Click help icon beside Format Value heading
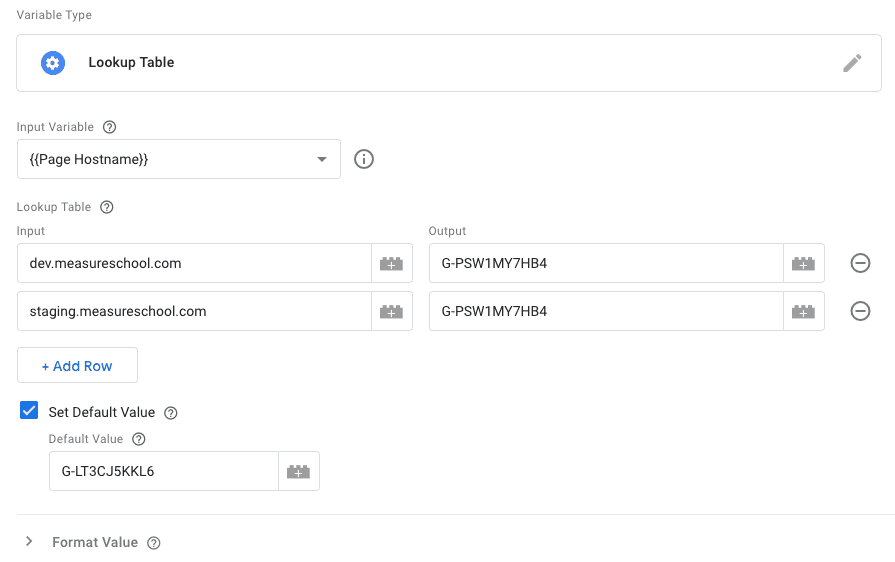Image resolution: width=895 pixels, height=562 pixels. (x=154, y=543)
